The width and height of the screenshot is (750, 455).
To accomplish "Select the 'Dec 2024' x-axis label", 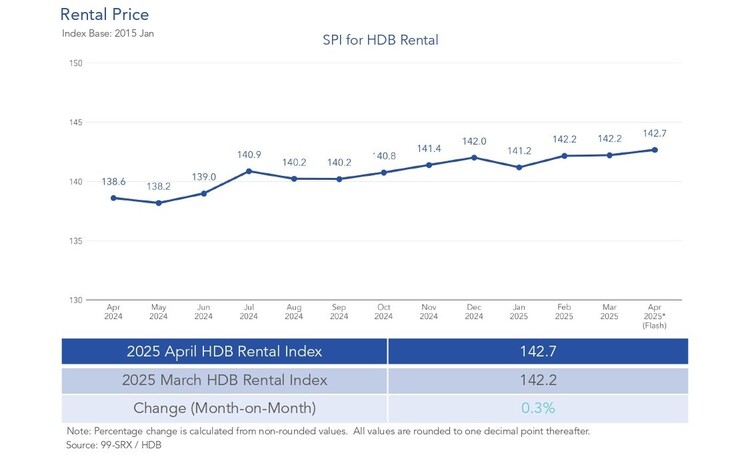I will (474, 311).
